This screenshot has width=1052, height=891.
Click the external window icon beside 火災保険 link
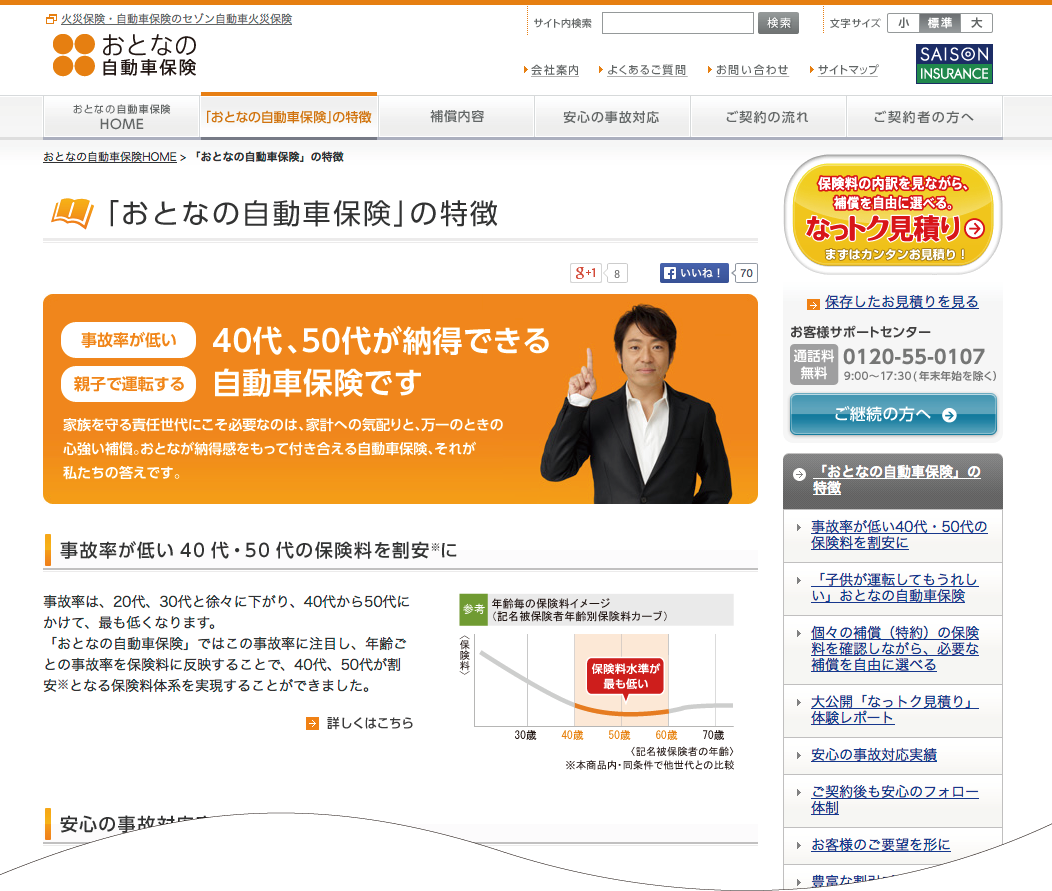coord(51,19)
